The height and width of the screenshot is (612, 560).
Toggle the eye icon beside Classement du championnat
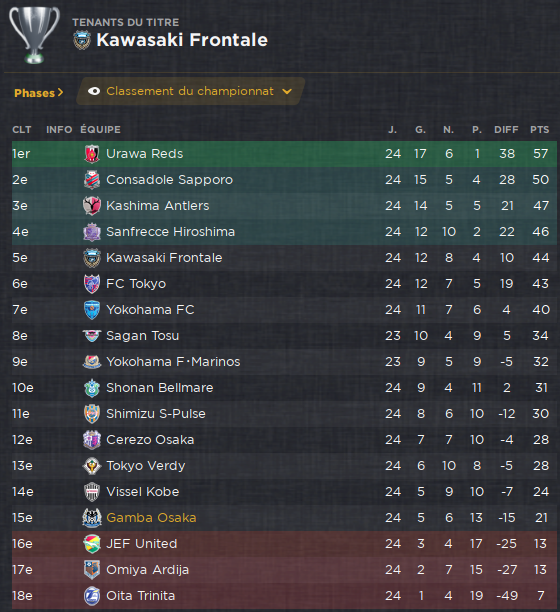pos(94,91)
